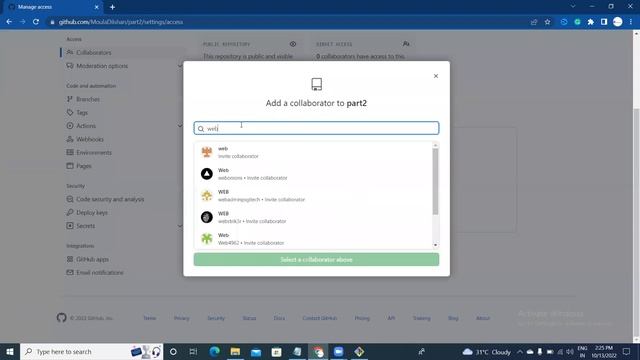Expand the Moderation options chevron

pyautogui.click(x=180, y=66)
